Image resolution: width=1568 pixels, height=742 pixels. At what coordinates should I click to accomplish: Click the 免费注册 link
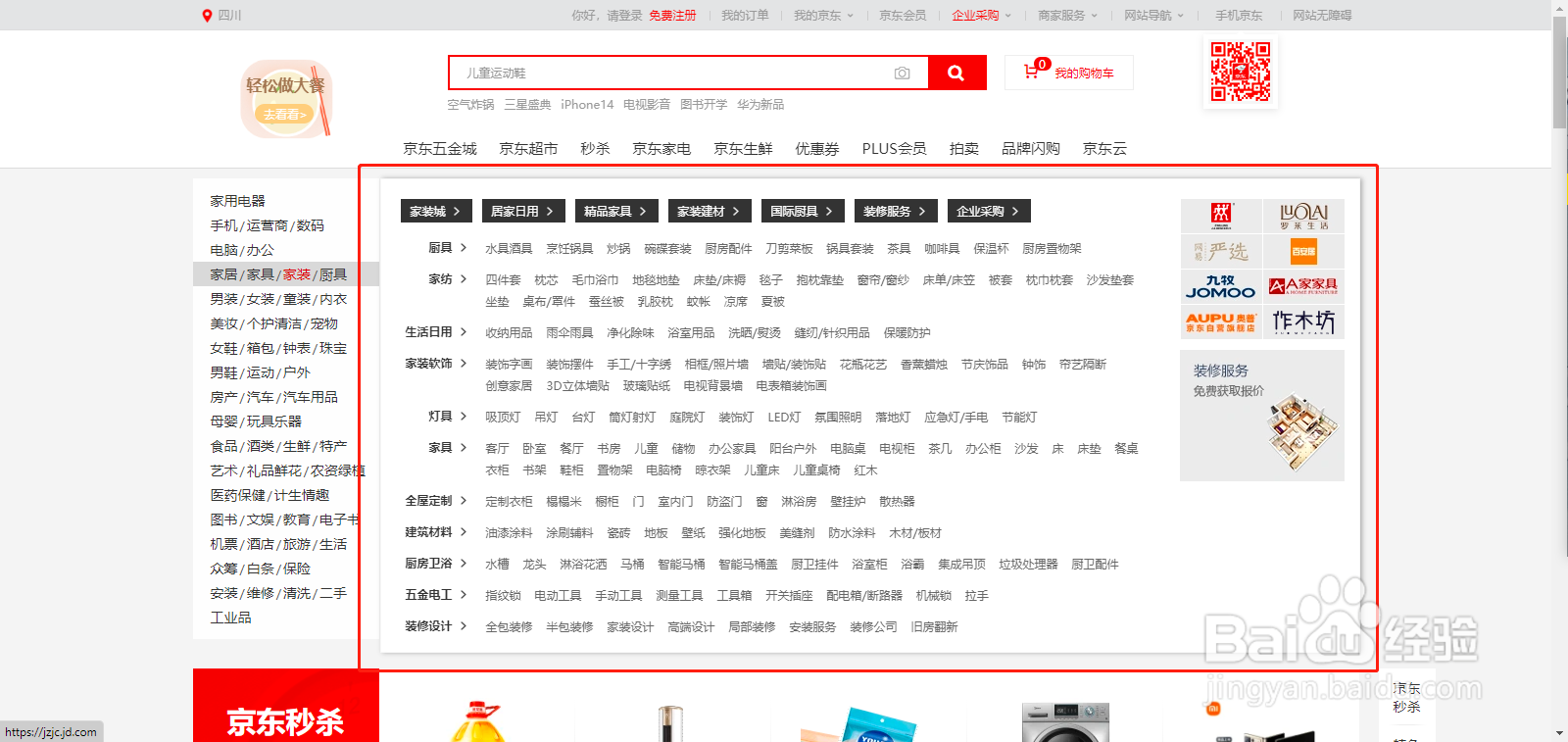pyautogui.click(x=672, y=16)
